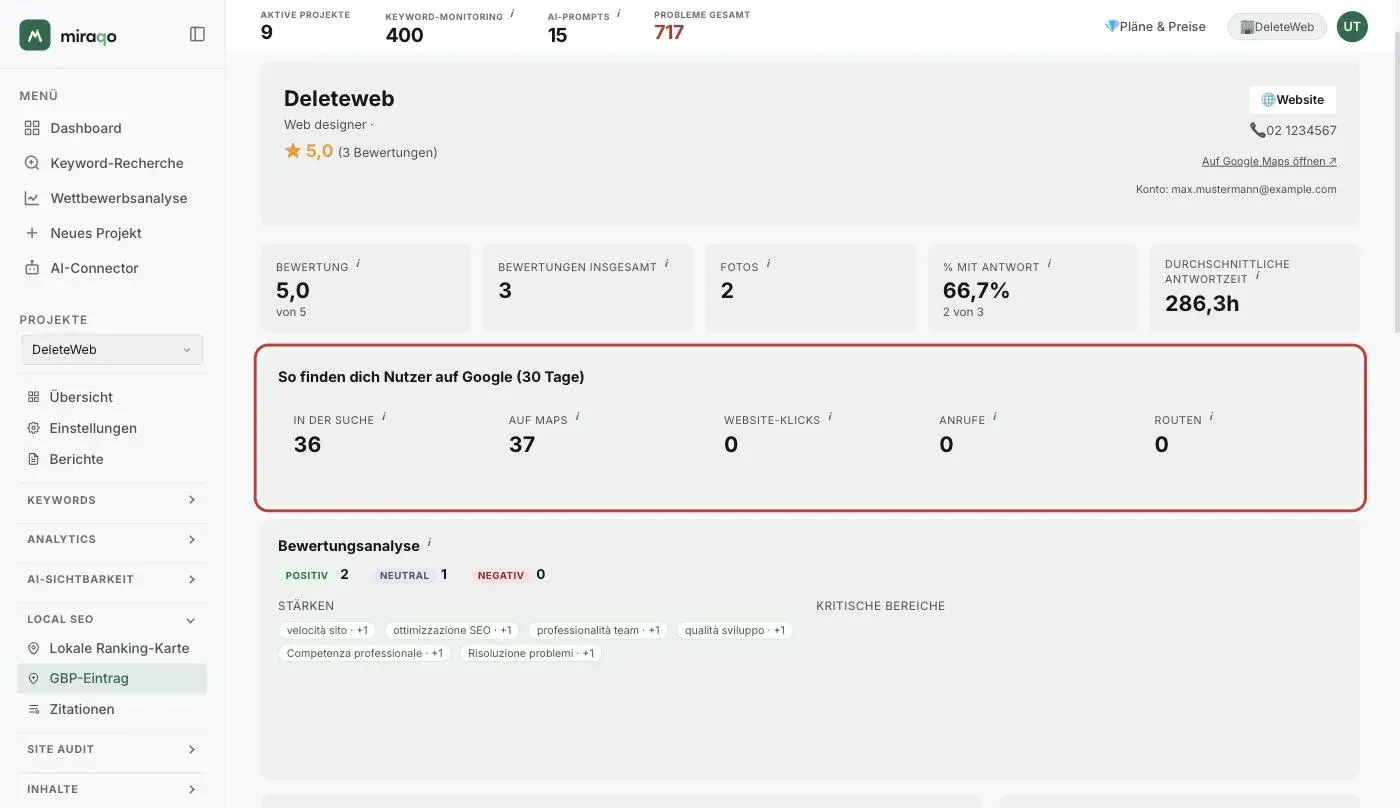Click the professionalità team tag
The height and width of the screenshot is (808, 1400).
click(x=598, y=631)
